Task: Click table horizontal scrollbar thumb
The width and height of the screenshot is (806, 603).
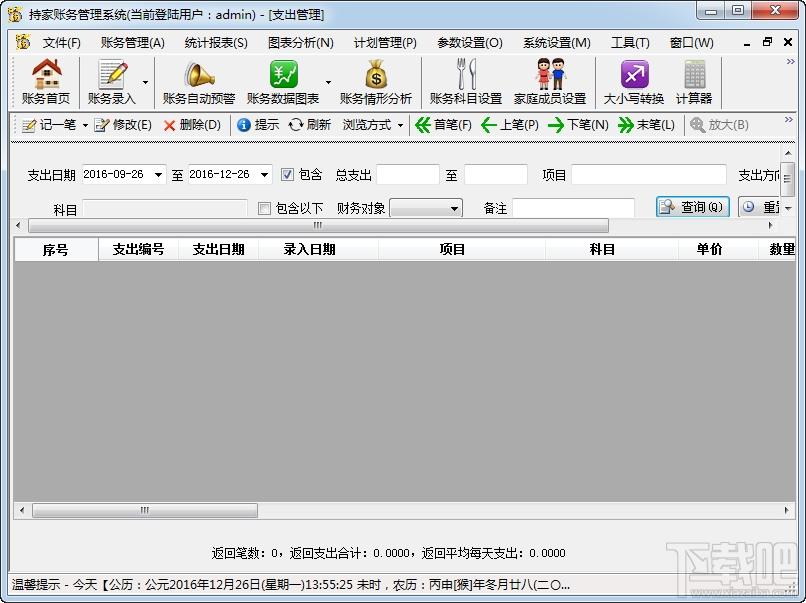Action: 145,510
